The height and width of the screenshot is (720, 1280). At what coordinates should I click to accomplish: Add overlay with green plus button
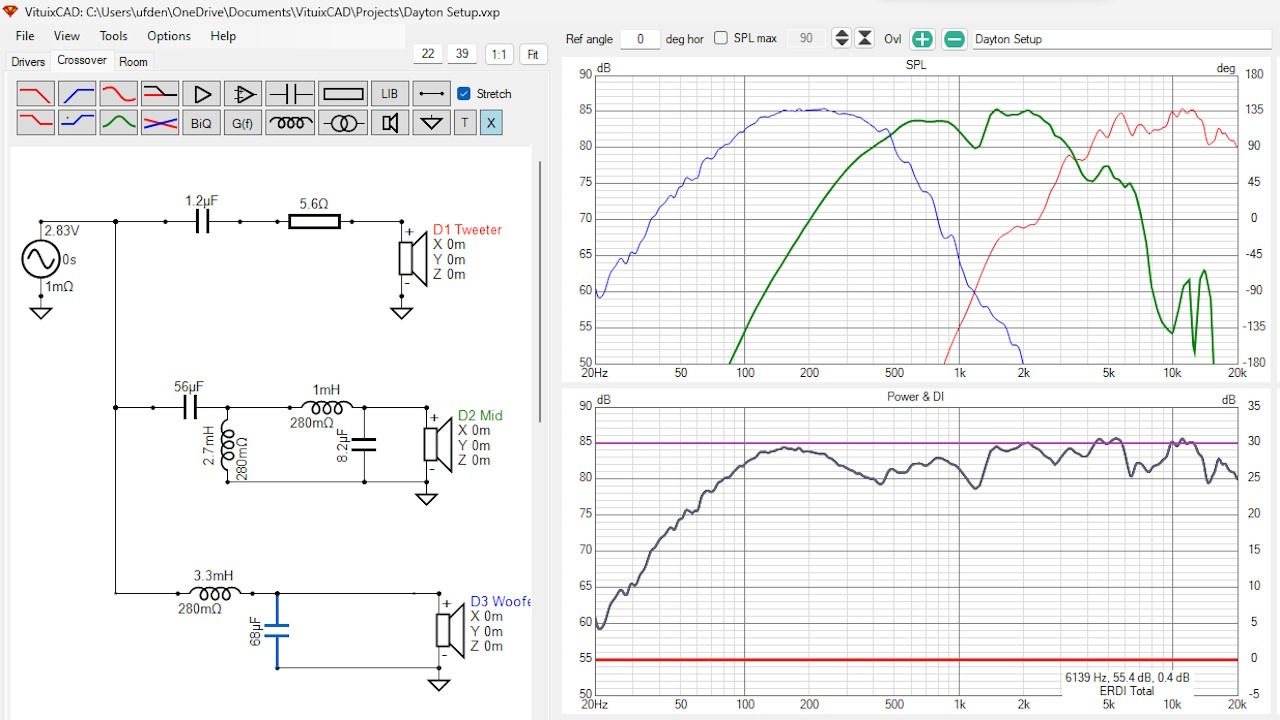point(922,39)
